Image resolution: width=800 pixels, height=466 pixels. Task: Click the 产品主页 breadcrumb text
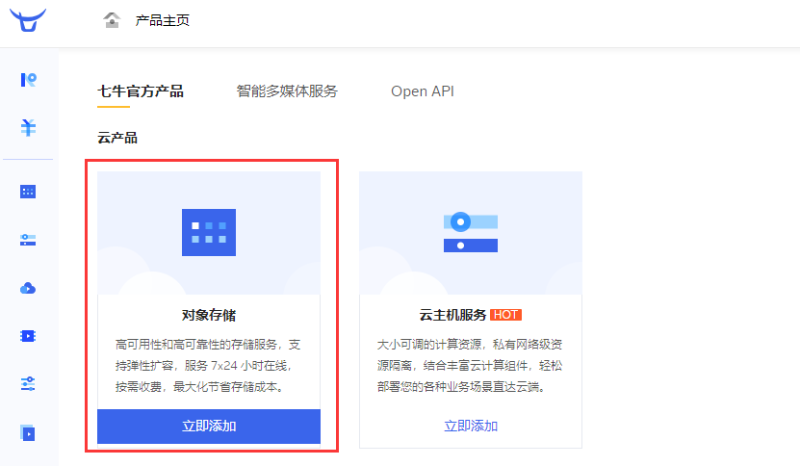pyautogui.click(x=162, y=20)
